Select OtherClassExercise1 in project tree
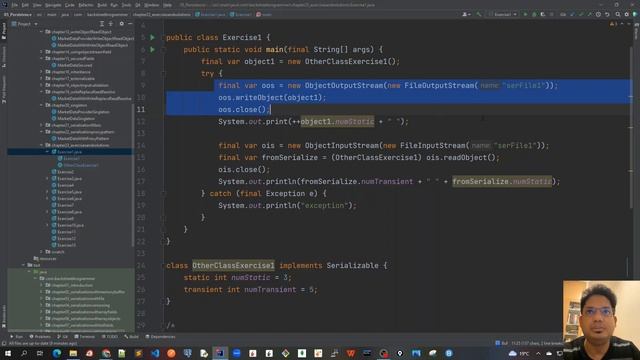 pyautogui.click(x=81, y=165)
